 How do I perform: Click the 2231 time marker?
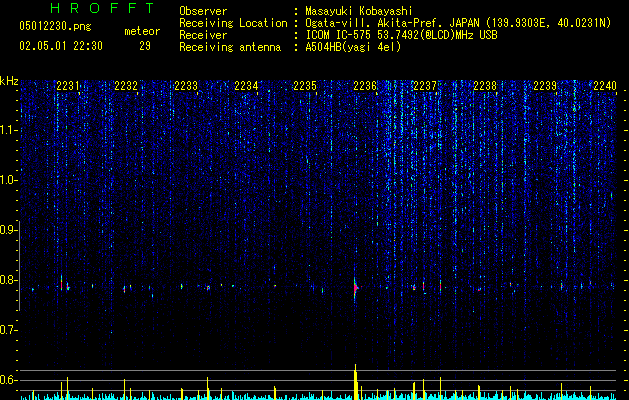pos(67,86)
